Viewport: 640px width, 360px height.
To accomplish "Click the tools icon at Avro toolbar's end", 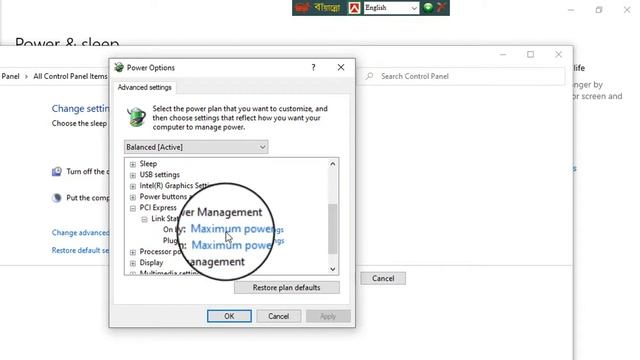I will coord(441,7).
